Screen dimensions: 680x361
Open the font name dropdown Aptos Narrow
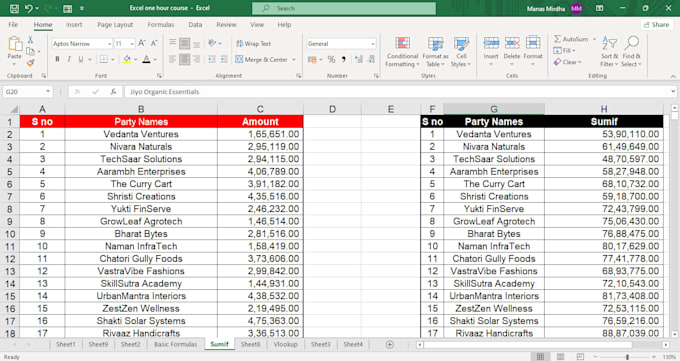(x=109, y=44)
